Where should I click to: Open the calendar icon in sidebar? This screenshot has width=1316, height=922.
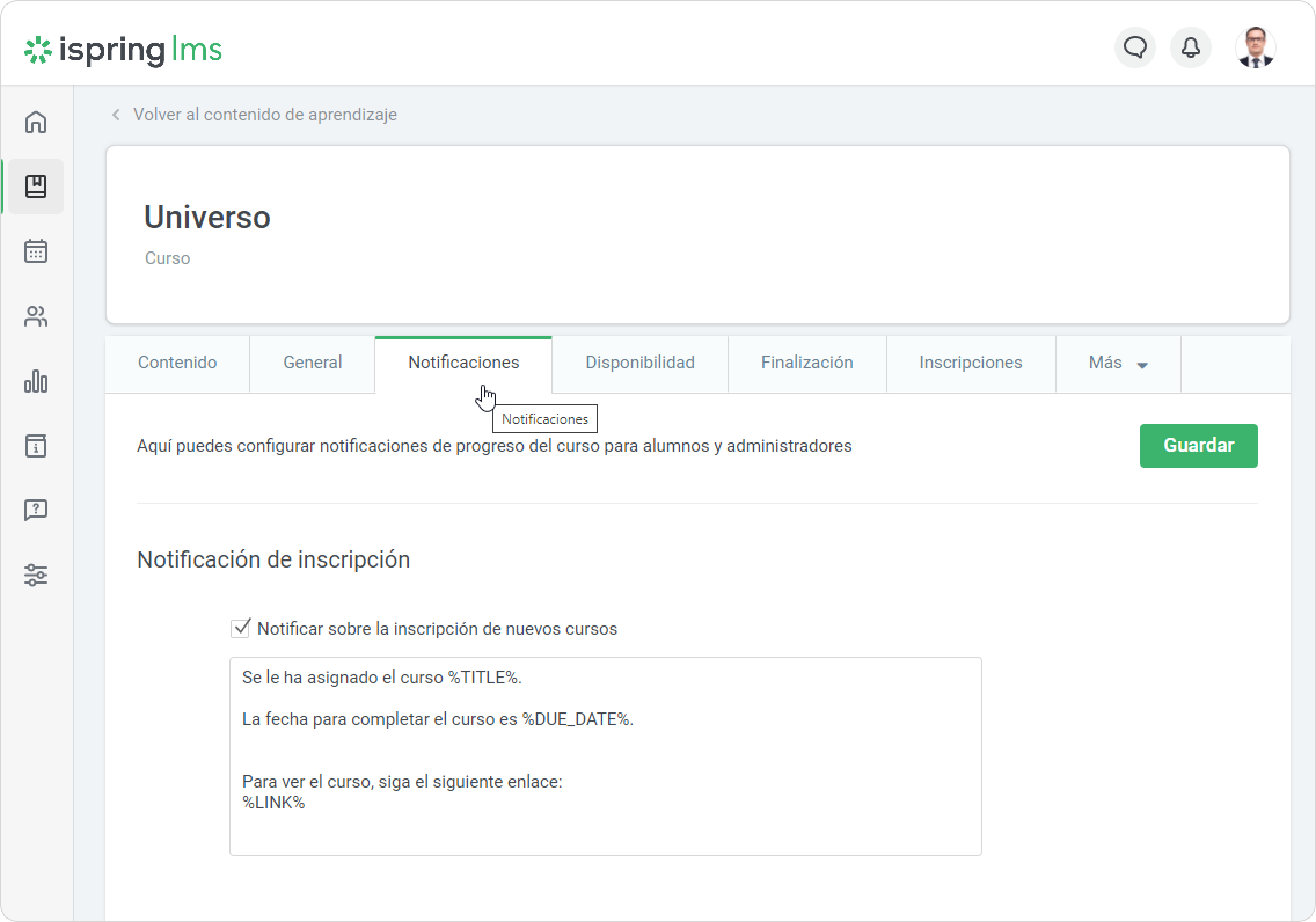tap(36, 251)
